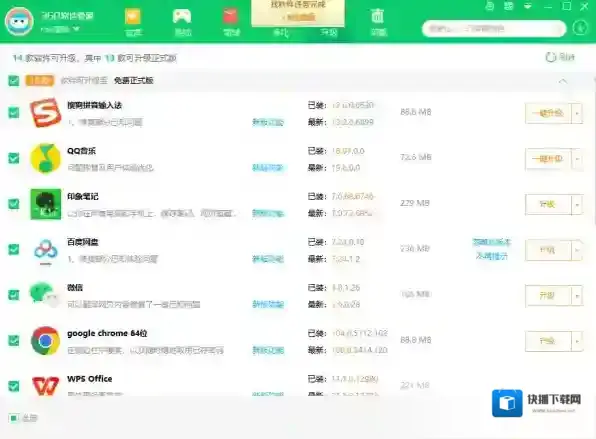
Task: Switch to the 升级 tab
Action: (x=328, y=33)
